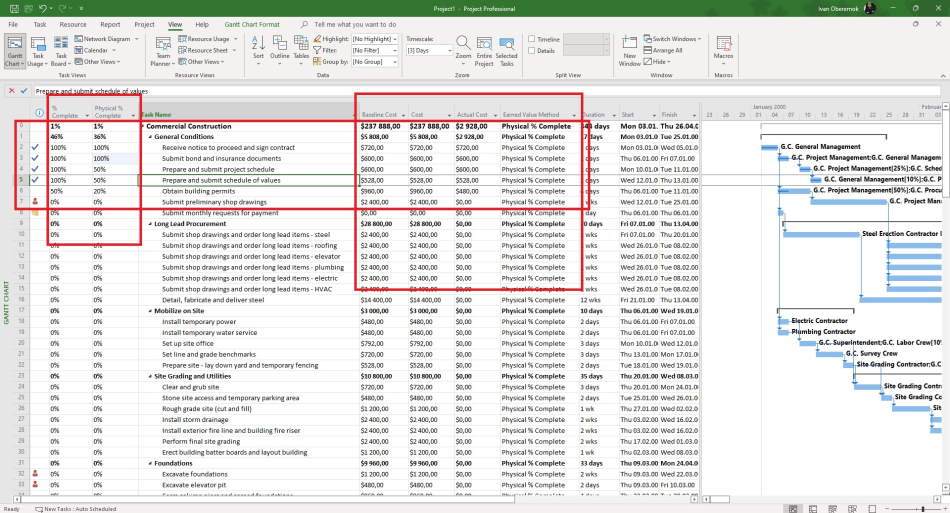The image size is (950, 513).
Task: Open the File menu
Action: coord(13,24)
